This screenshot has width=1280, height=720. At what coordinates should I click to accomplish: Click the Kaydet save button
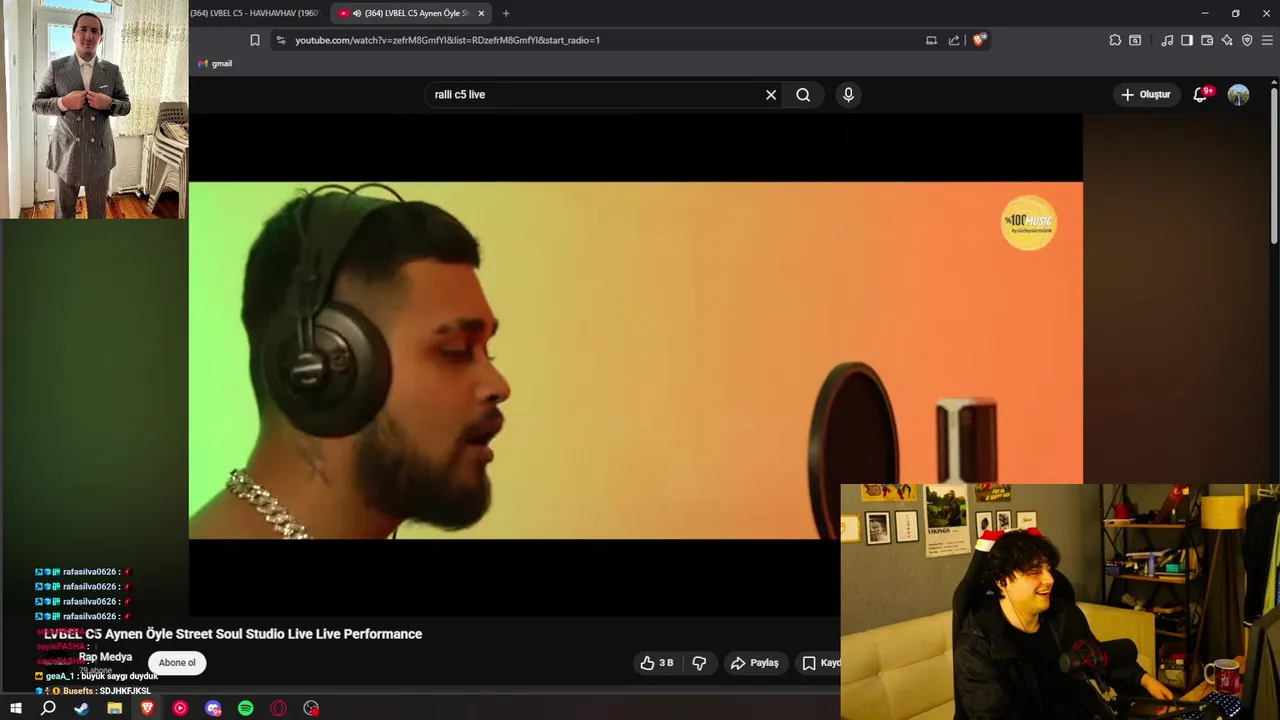click(x=820, y=663)
